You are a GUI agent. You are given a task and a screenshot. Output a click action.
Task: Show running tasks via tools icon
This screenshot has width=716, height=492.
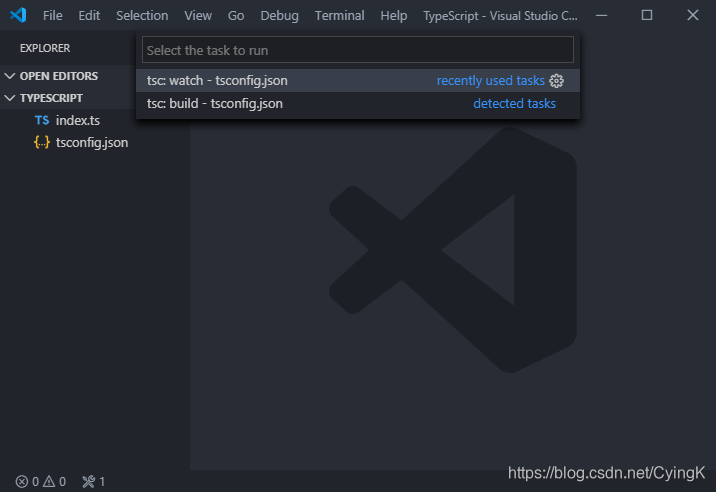point(89,481)
